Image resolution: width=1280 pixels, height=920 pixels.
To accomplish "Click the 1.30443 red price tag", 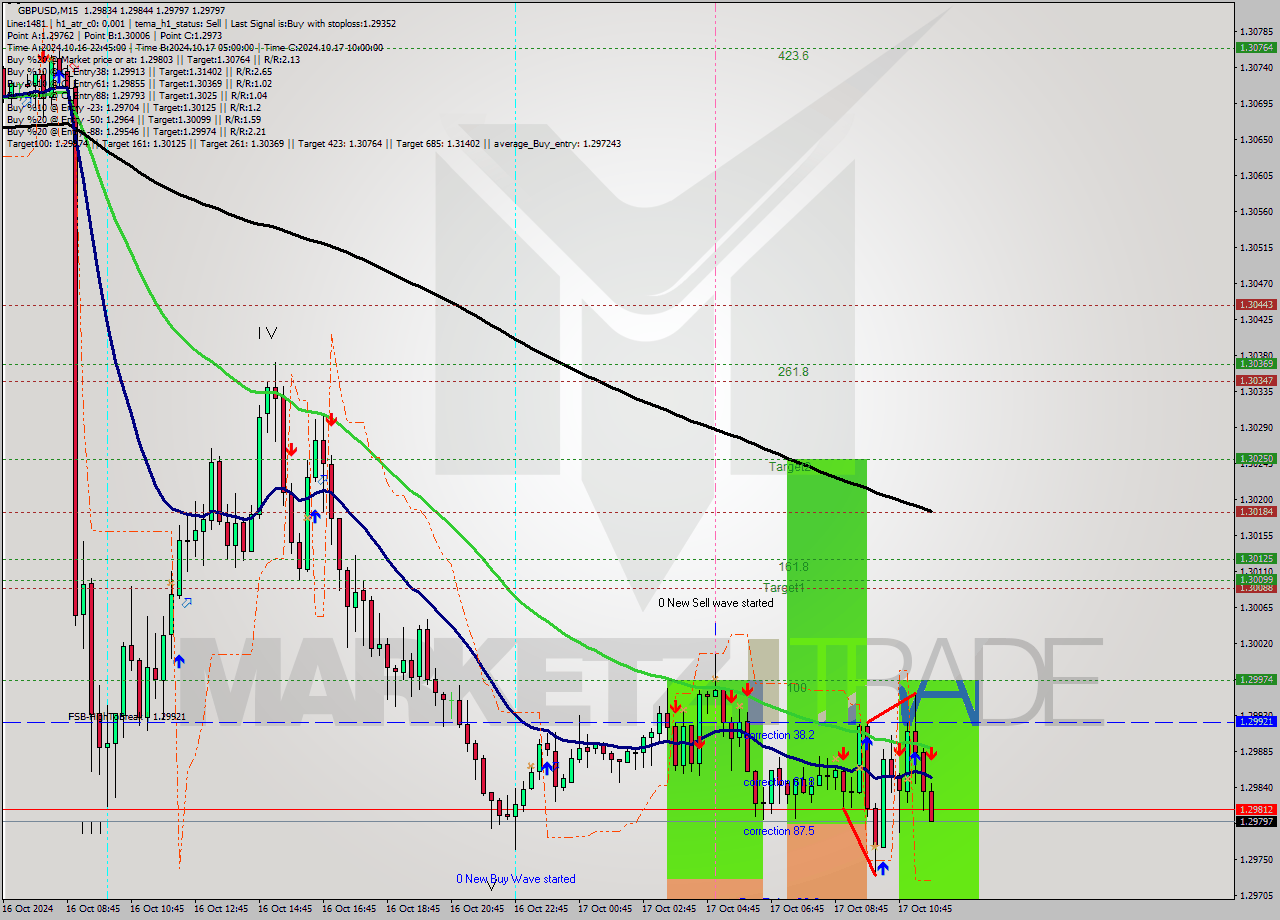I will tap(1255, 304).
